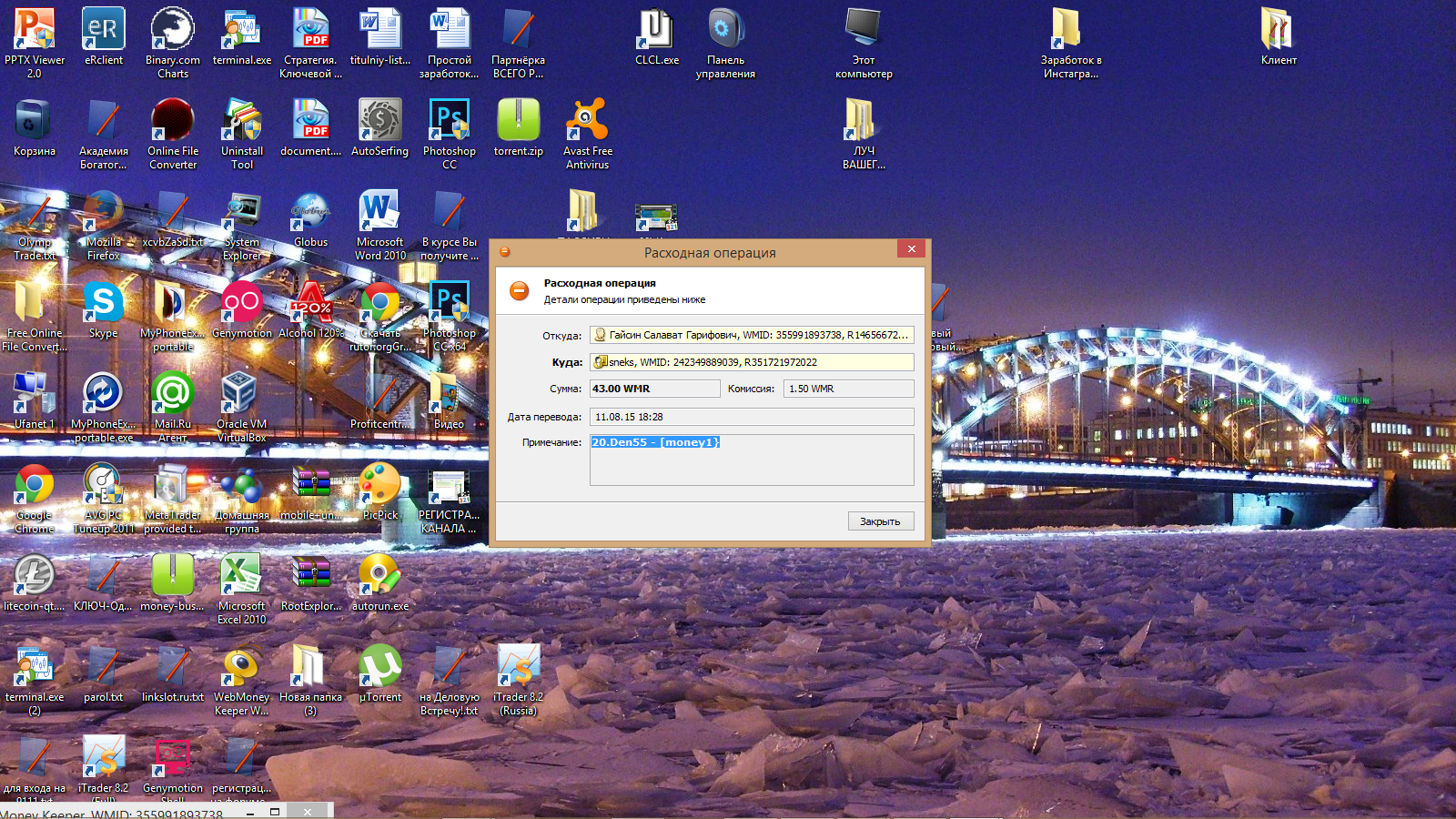The width and height of the screenshot is (1456, 819).
Task: Open the Mozilla Firefox shortcut
Action: [104, 224]
